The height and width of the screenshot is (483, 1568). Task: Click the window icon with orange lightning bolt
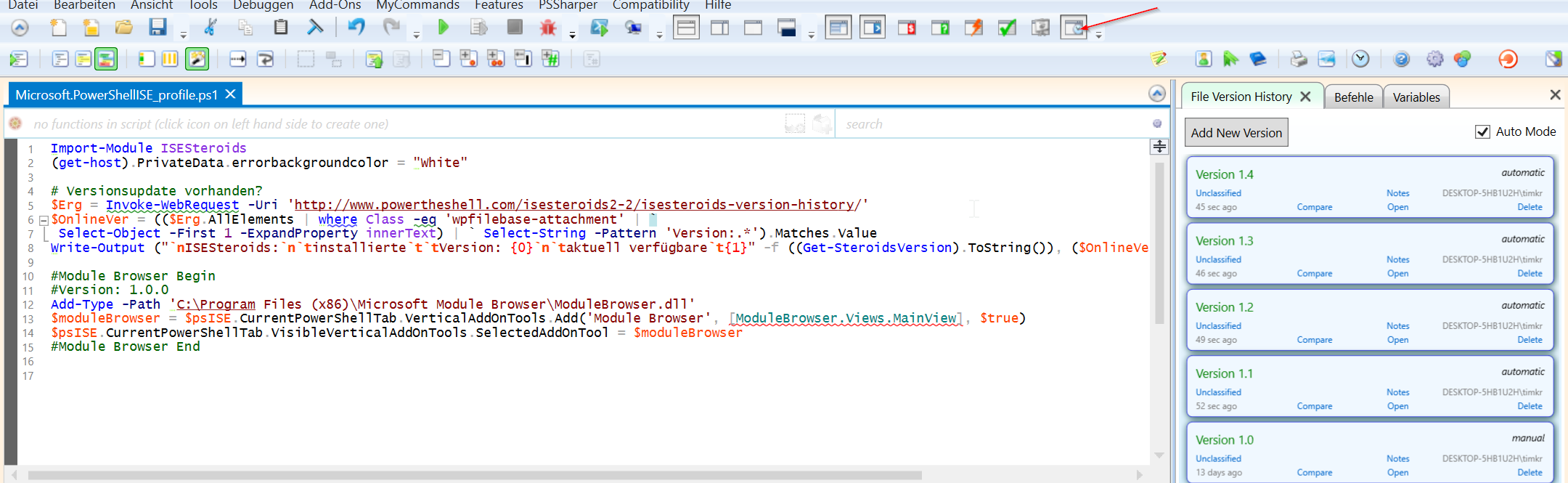click(973, 28)
